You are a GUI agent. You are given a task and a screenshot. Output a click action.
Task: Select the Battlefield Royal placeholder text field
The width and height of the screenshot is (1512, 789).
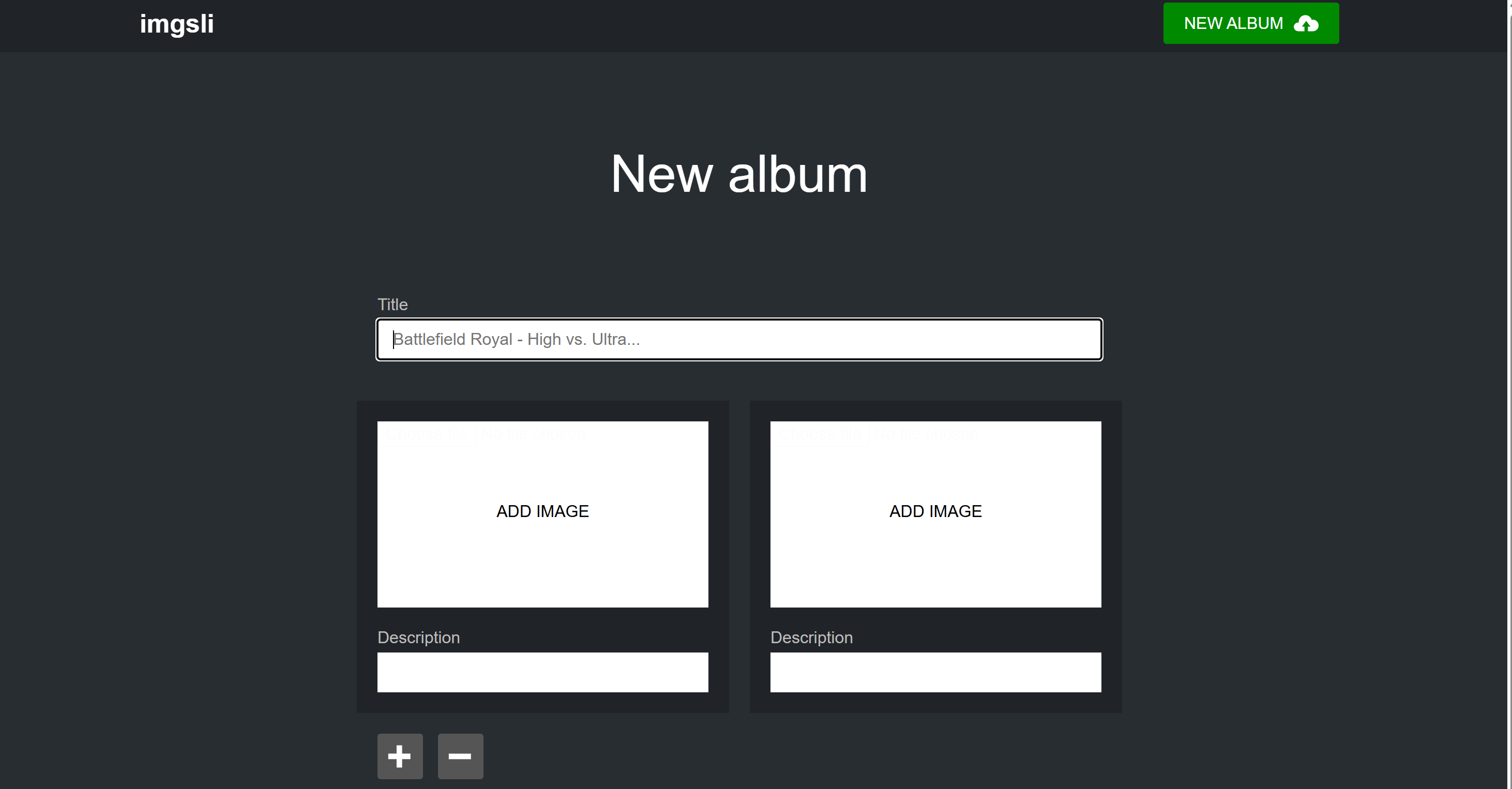click(x=738, y=339)
